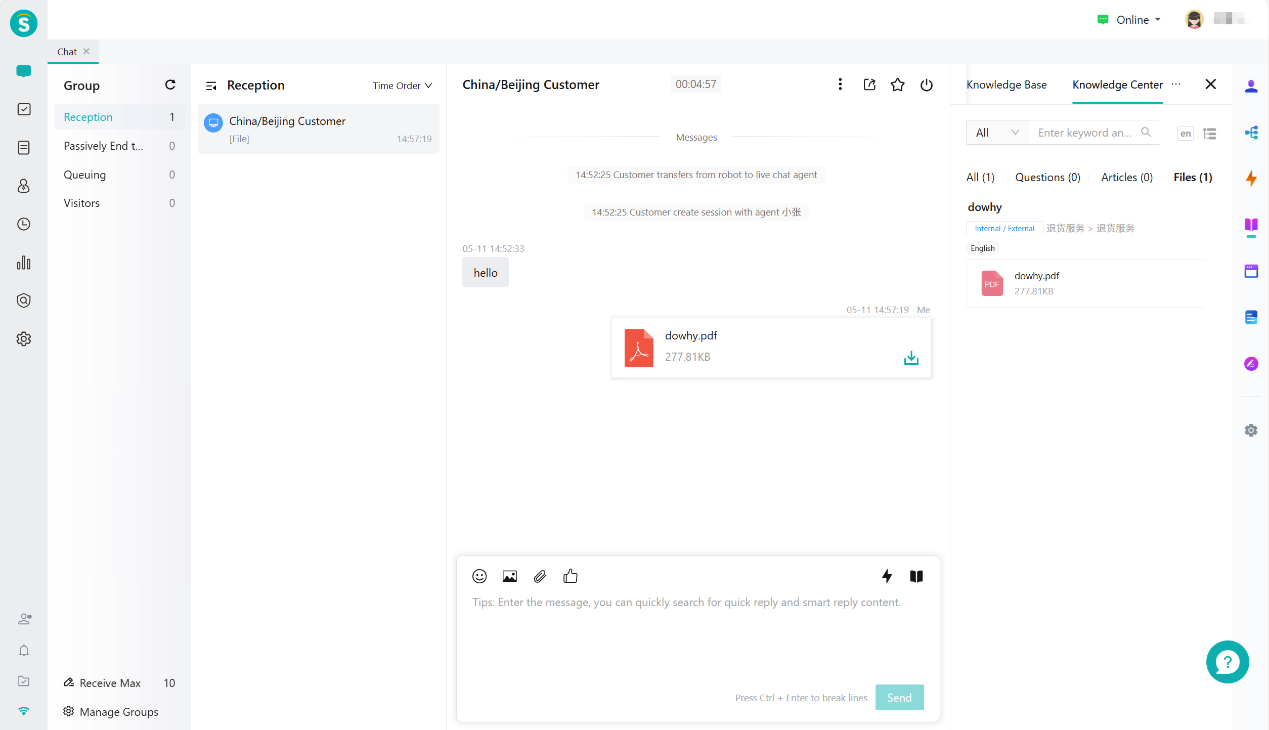Toggle the en language filter

1185,133
